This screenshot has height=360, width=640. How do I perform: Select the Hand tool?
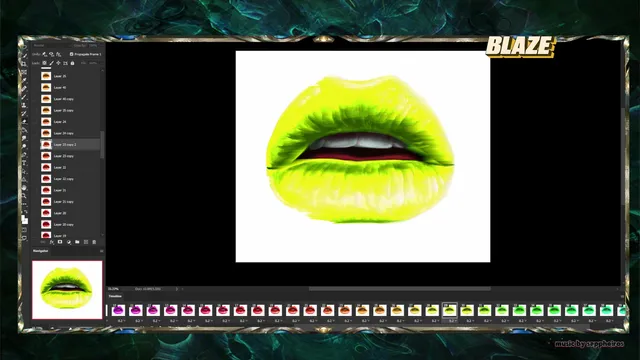pyautogui.click(x=24, y=188)
